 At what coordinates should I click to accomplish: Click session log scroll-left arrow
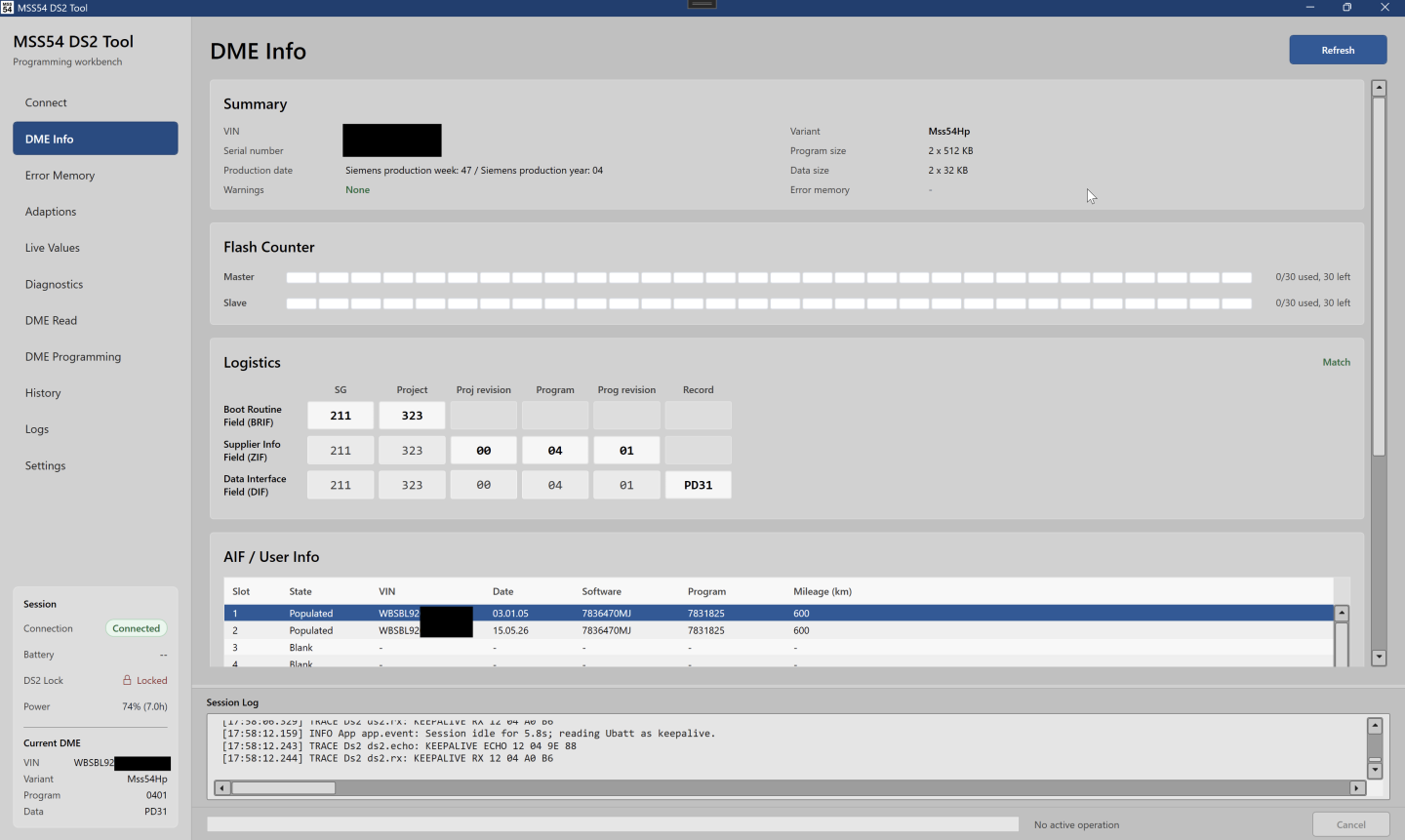pyautogui.click(x=222, y=787)
